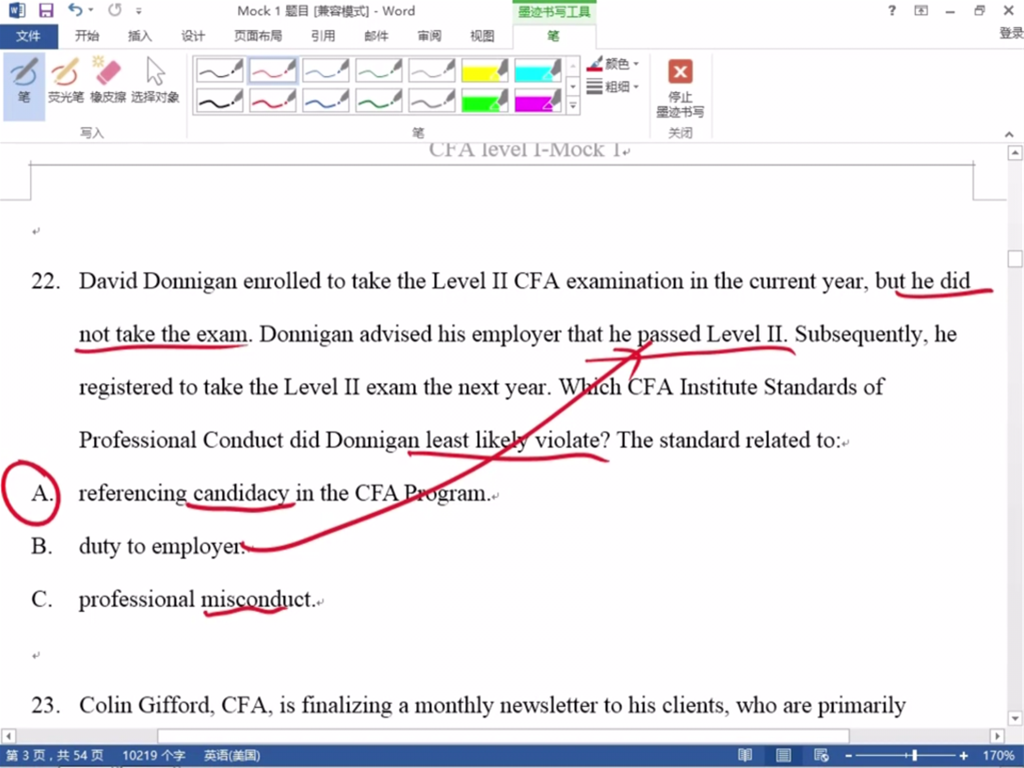Open the File (文件) menu tab
The height and width of the screenshot is (768, 1024).
click(x=29, y=36)
